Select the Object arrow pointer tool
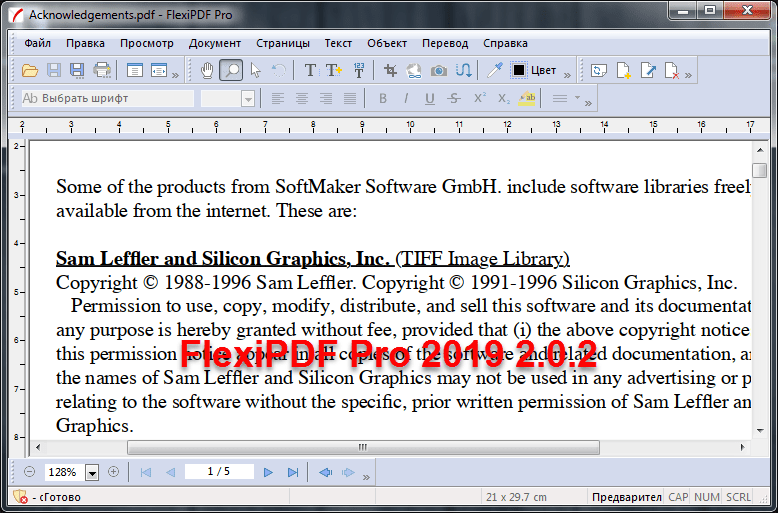 click(256, 70)
